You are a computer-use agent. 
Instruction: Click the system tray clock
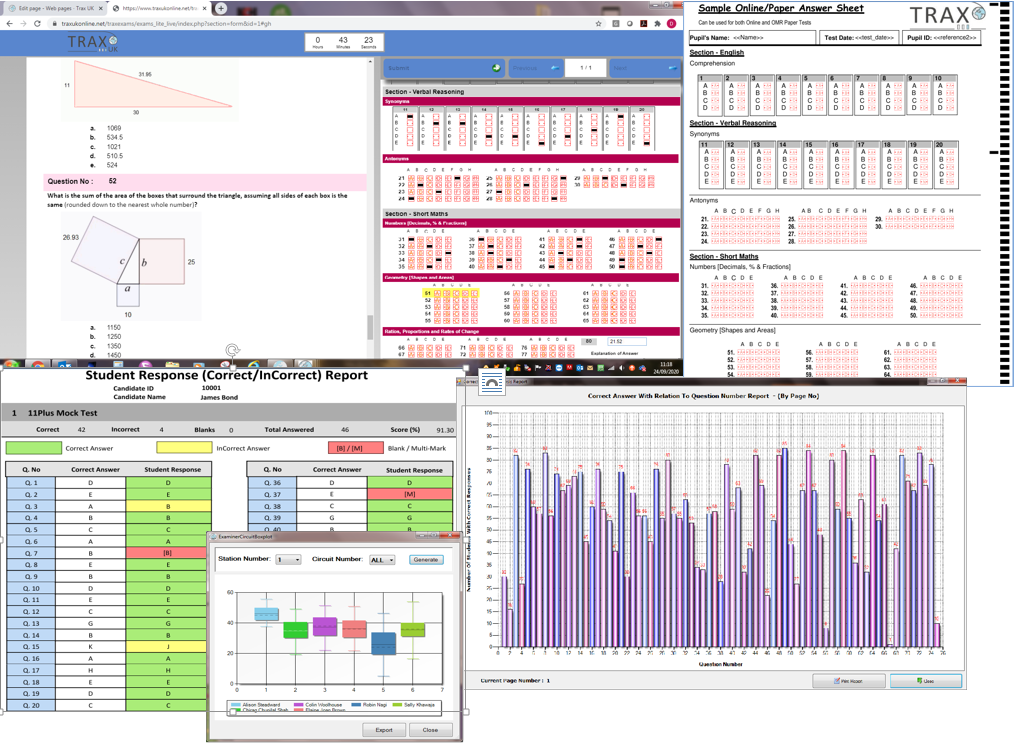coord(665,367)
